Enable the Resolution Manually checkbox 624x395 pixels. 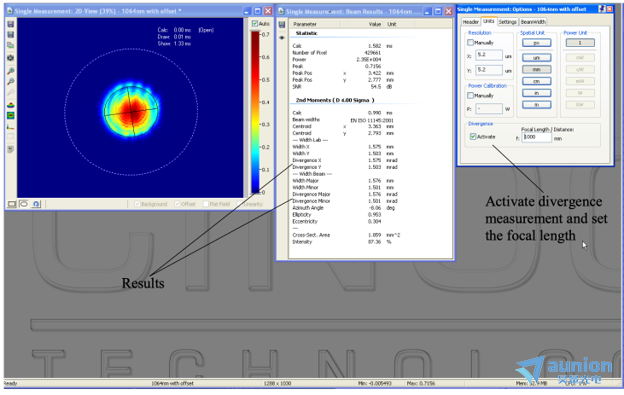[x=470, y=42]
